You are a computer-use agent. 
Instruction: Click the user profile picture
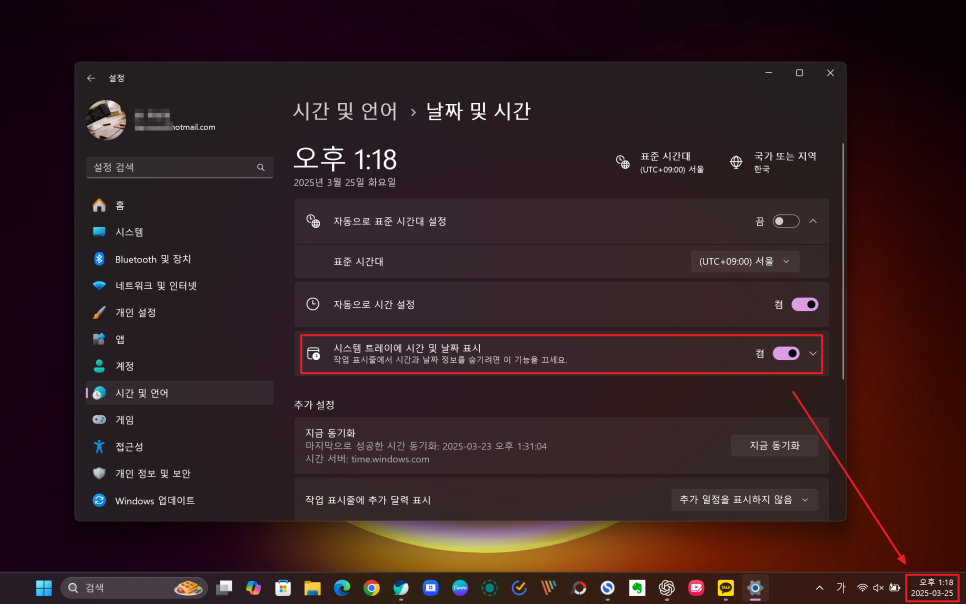[x=106, y=120]
